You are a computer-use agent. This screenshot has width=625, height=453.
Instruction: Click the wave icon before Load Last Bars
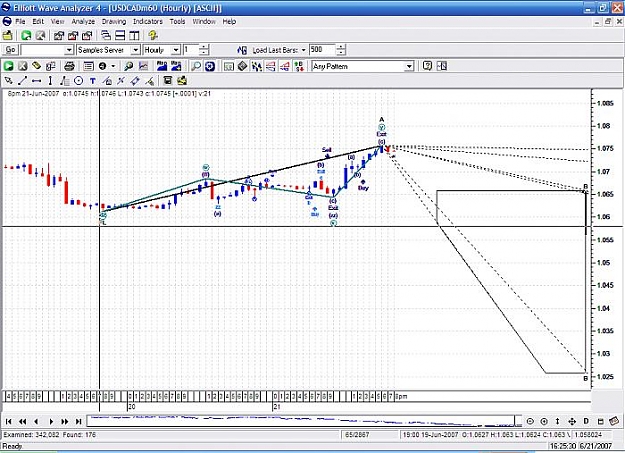[242, 50]
